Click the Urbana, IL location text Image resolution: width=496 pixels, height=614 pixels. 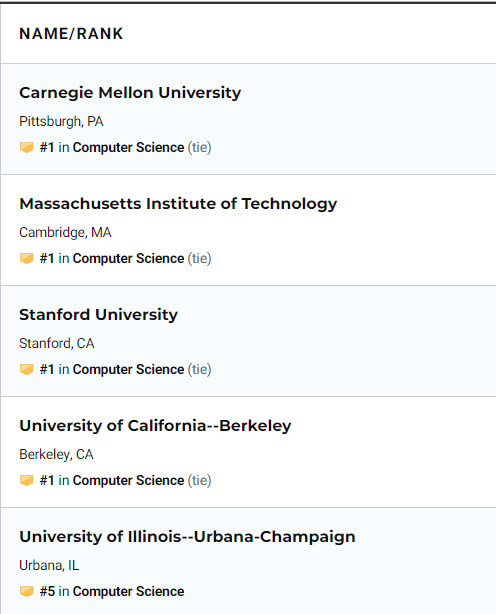click(x=49, y=565)
